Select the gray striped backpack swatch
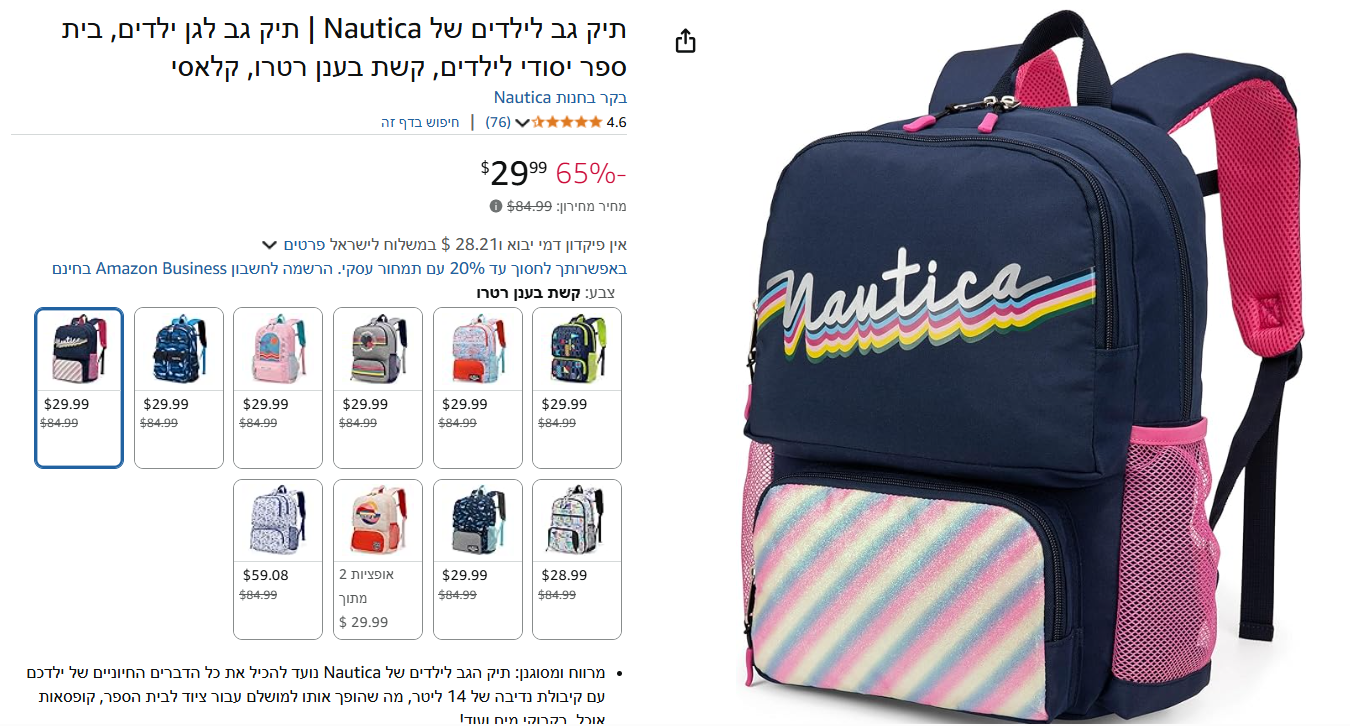Viewport: 1350px width, 726px height. click(378, 387)
